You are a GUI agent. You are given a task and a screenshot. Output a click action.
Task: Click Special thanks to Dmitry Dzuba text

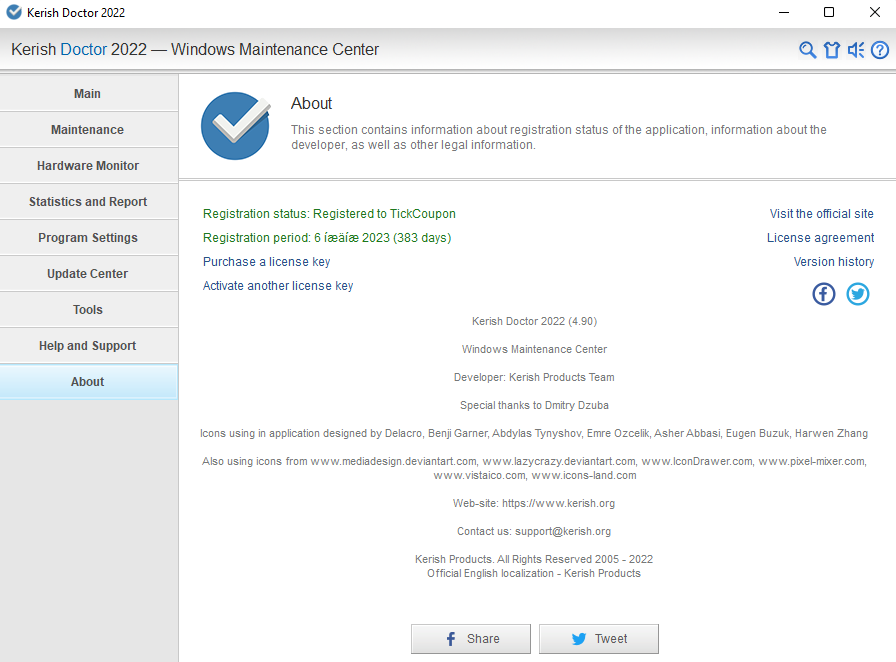coord(534,405)
